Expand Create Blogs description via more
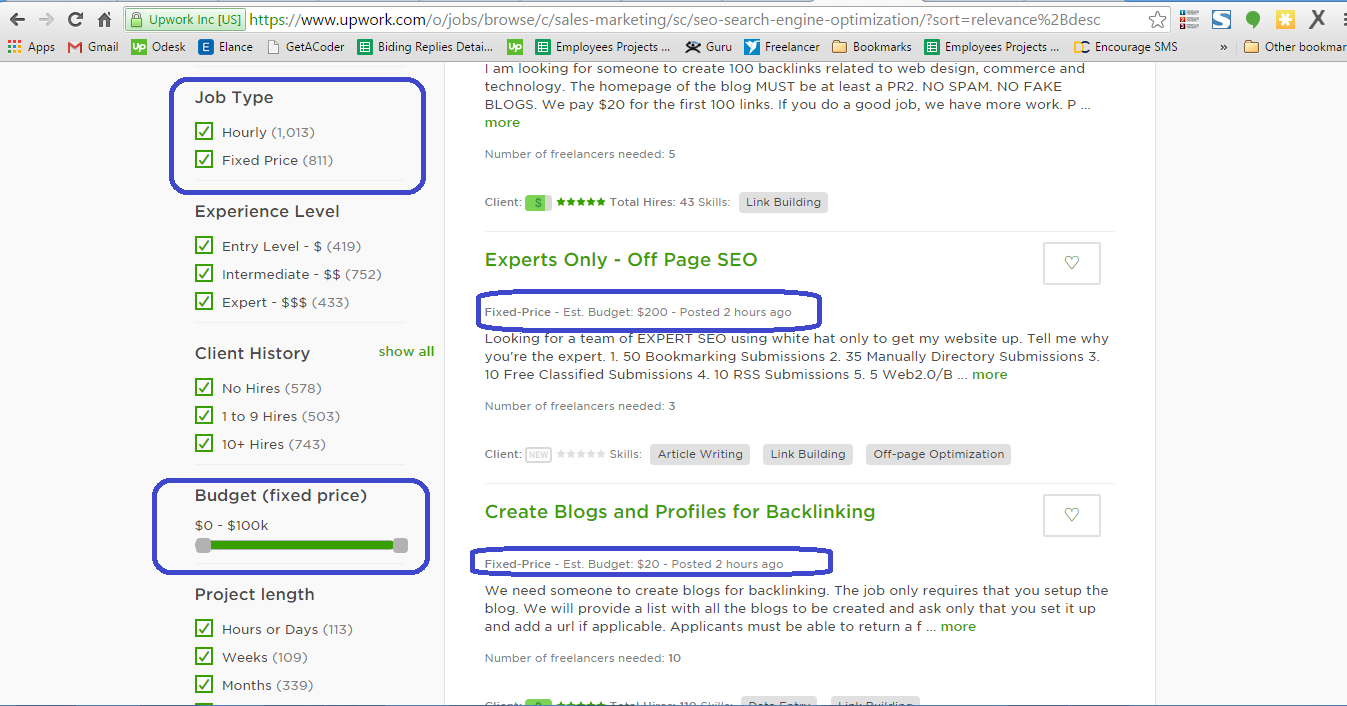The width and height of the screenshot is (1347, 706). point(958,626)
